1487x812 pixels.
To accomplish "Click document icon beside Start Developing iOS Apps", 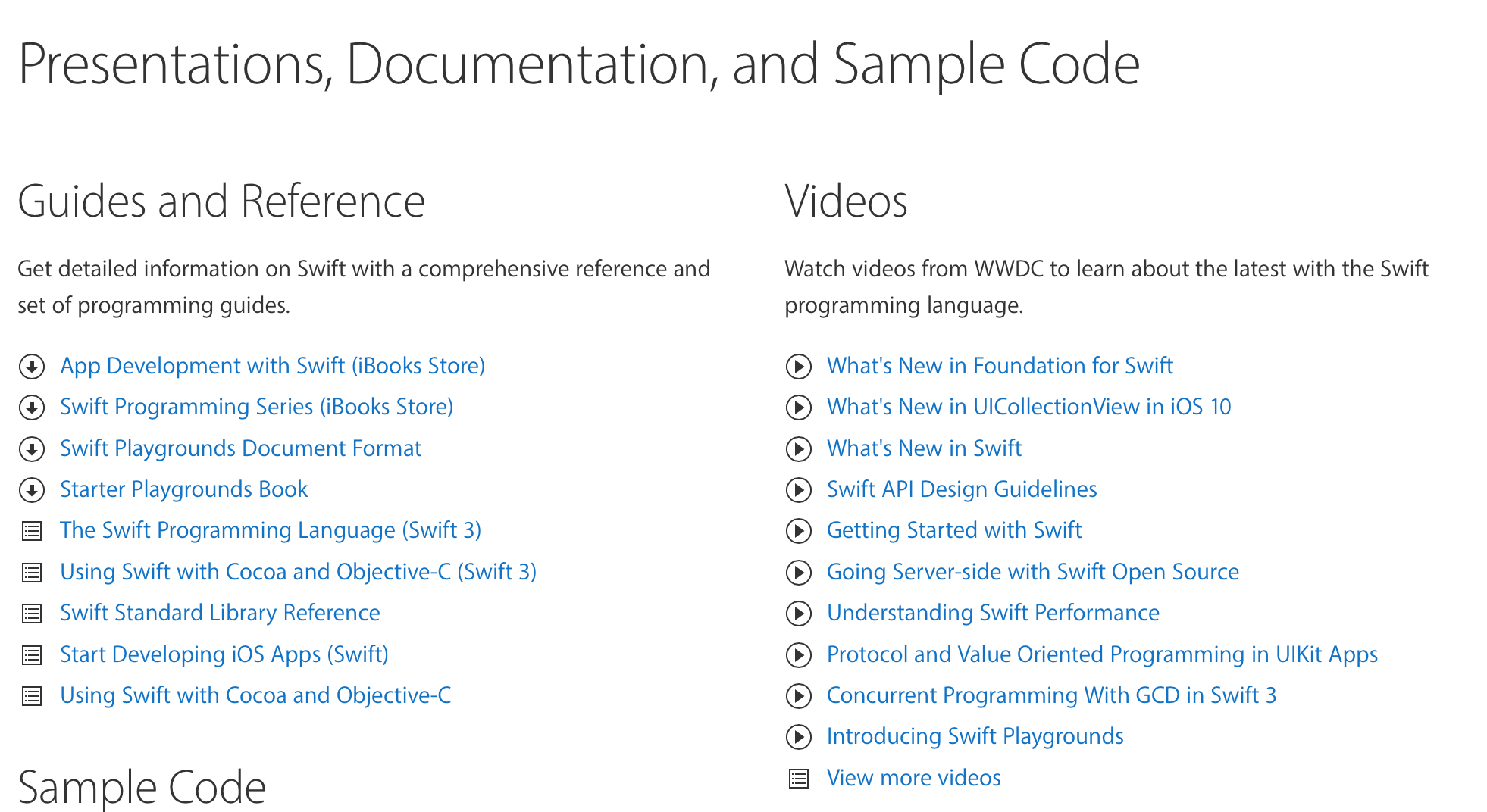I will 32,654.
